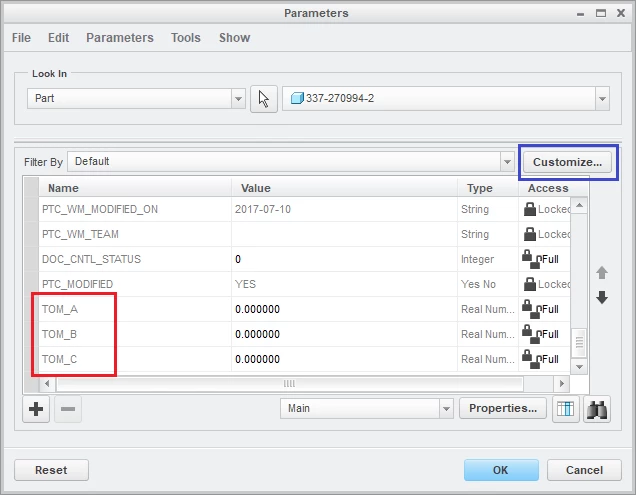Open the Filter By Default dropdown

click(507, 161)
